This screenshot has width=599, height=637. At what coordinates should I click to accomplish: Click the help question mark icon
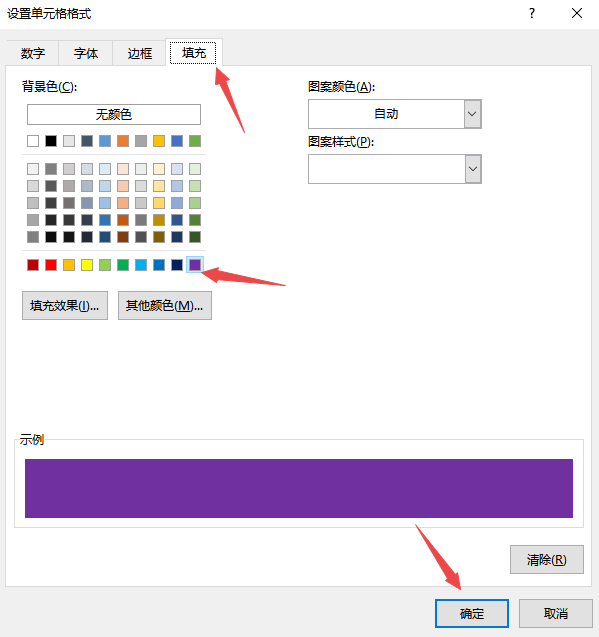[532, 13]
